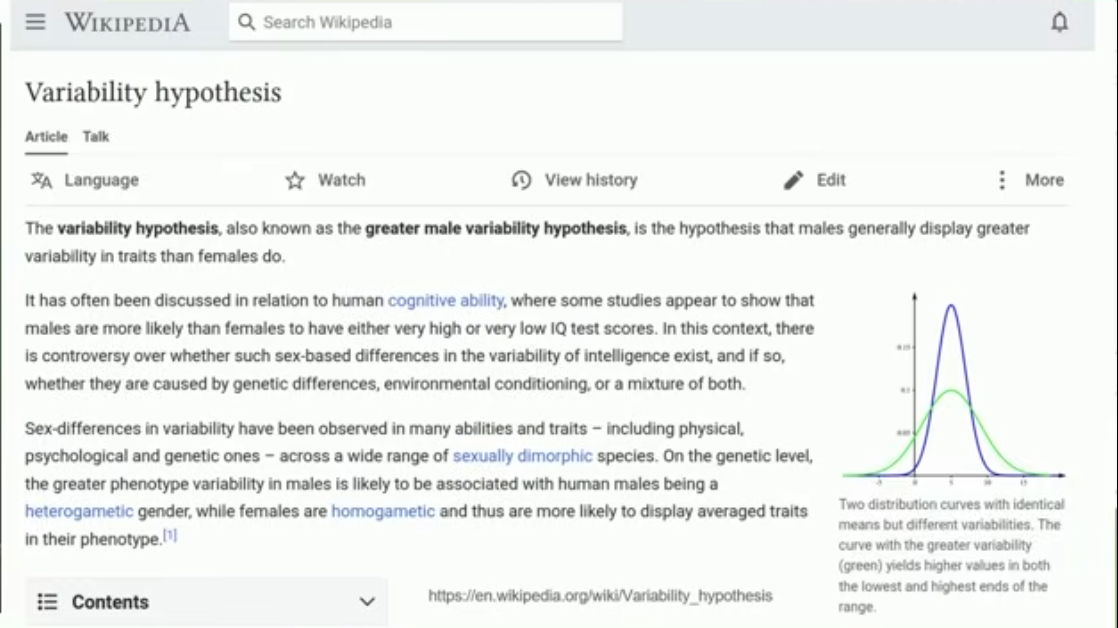
Task: Click the Wikipedia wordmark logo
Action: [127, 22]
